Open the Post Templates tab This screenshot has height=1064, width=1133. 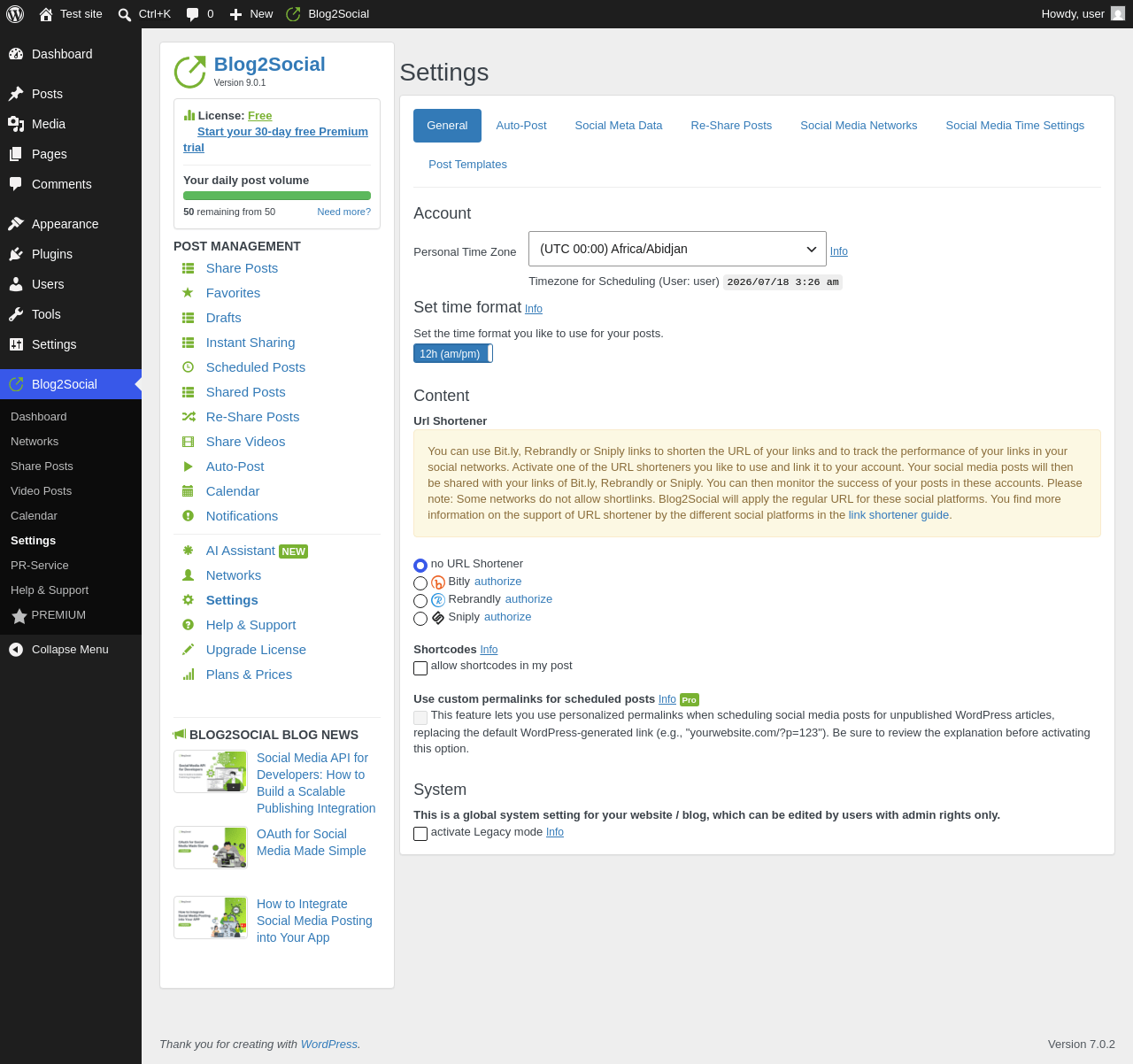click(x=467, y=165)
